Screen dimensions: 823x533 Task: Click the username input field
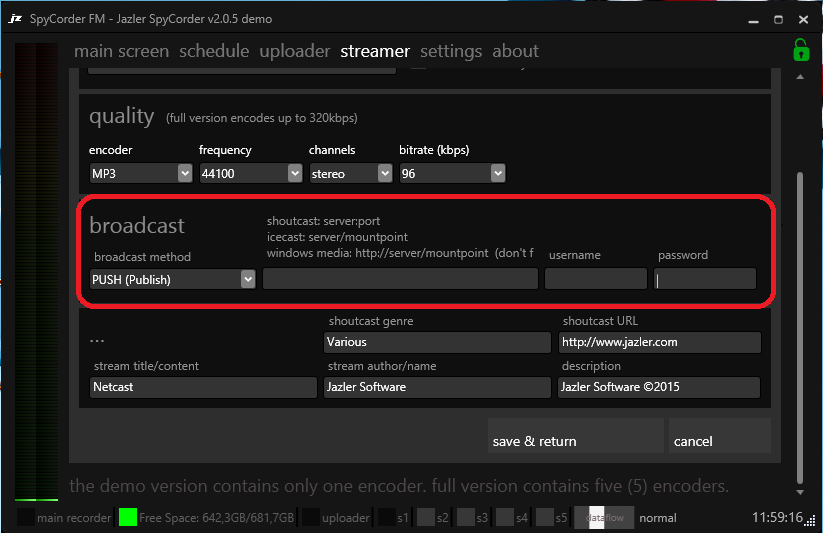click(596, 279)
